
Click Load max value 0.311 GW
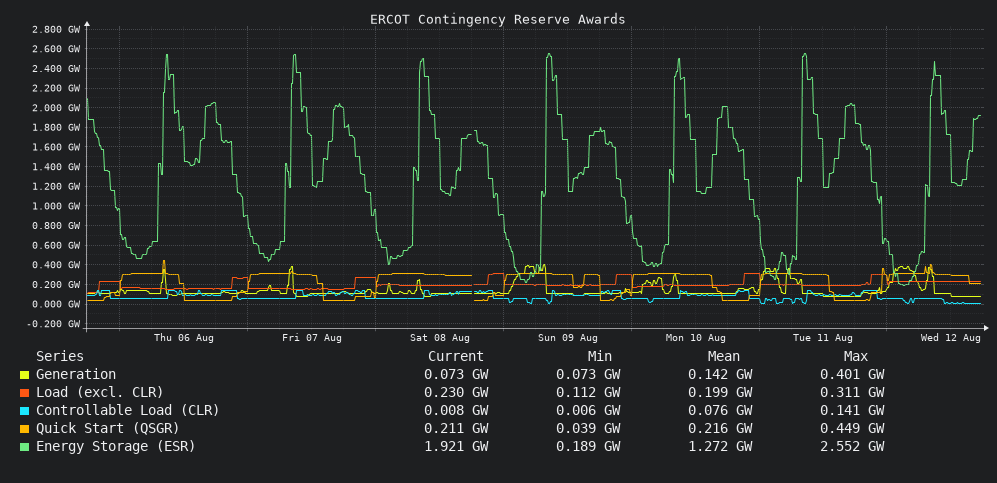tap(852, 393)
